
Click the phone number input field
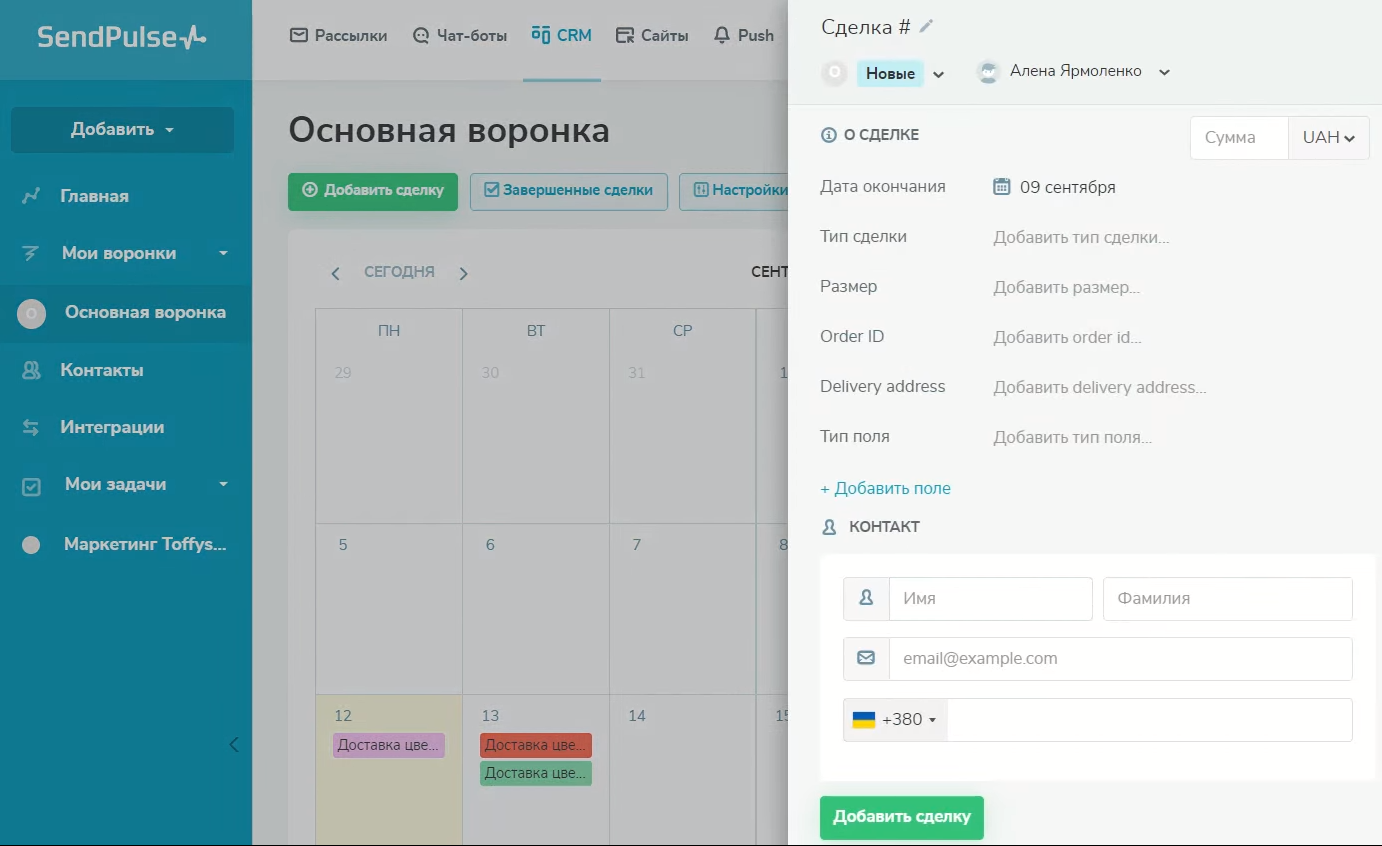pos(1149,720)
